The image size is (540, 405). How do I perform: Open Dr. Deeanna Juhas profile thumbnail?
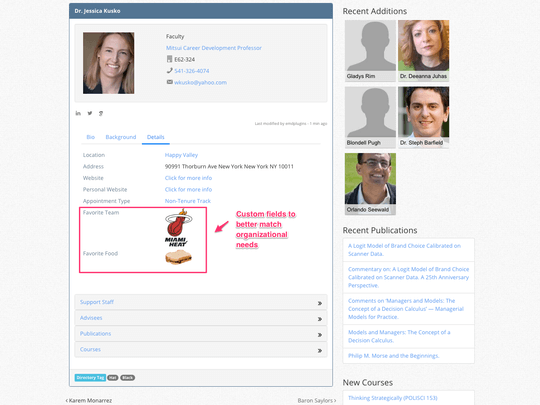(x=424, y=50)
